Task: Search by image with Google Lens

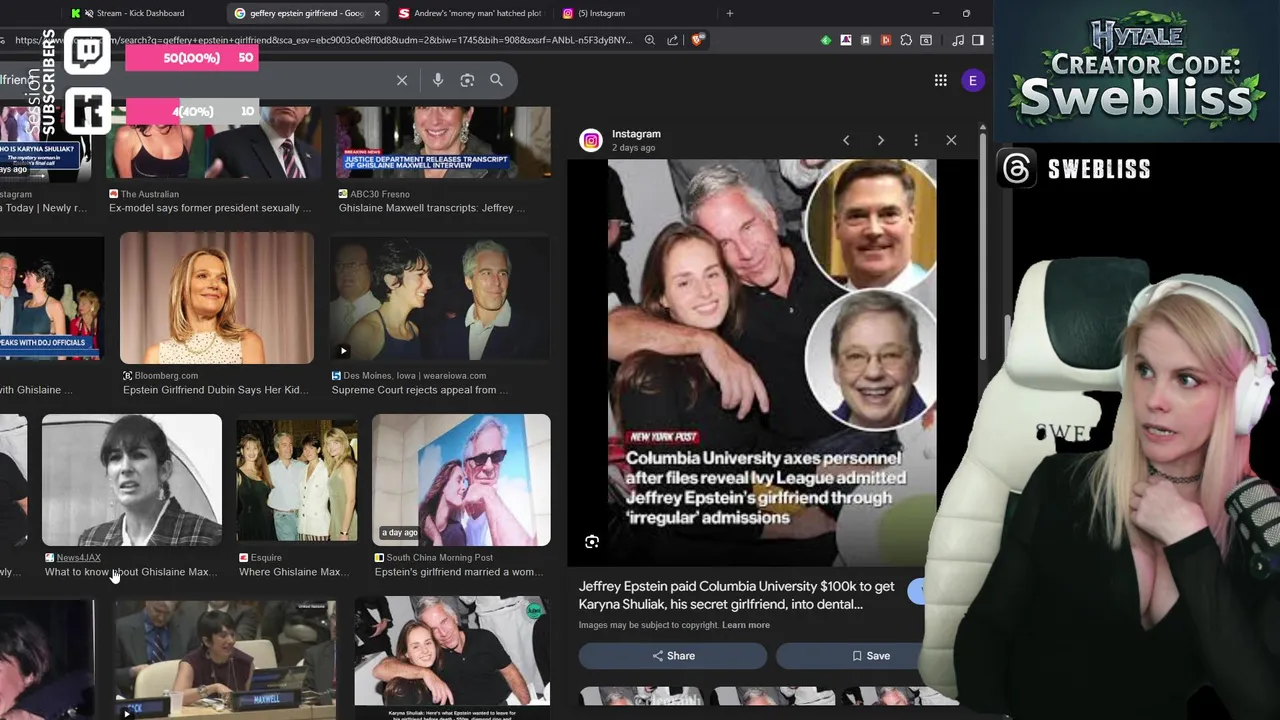Action: coord(467,80)
